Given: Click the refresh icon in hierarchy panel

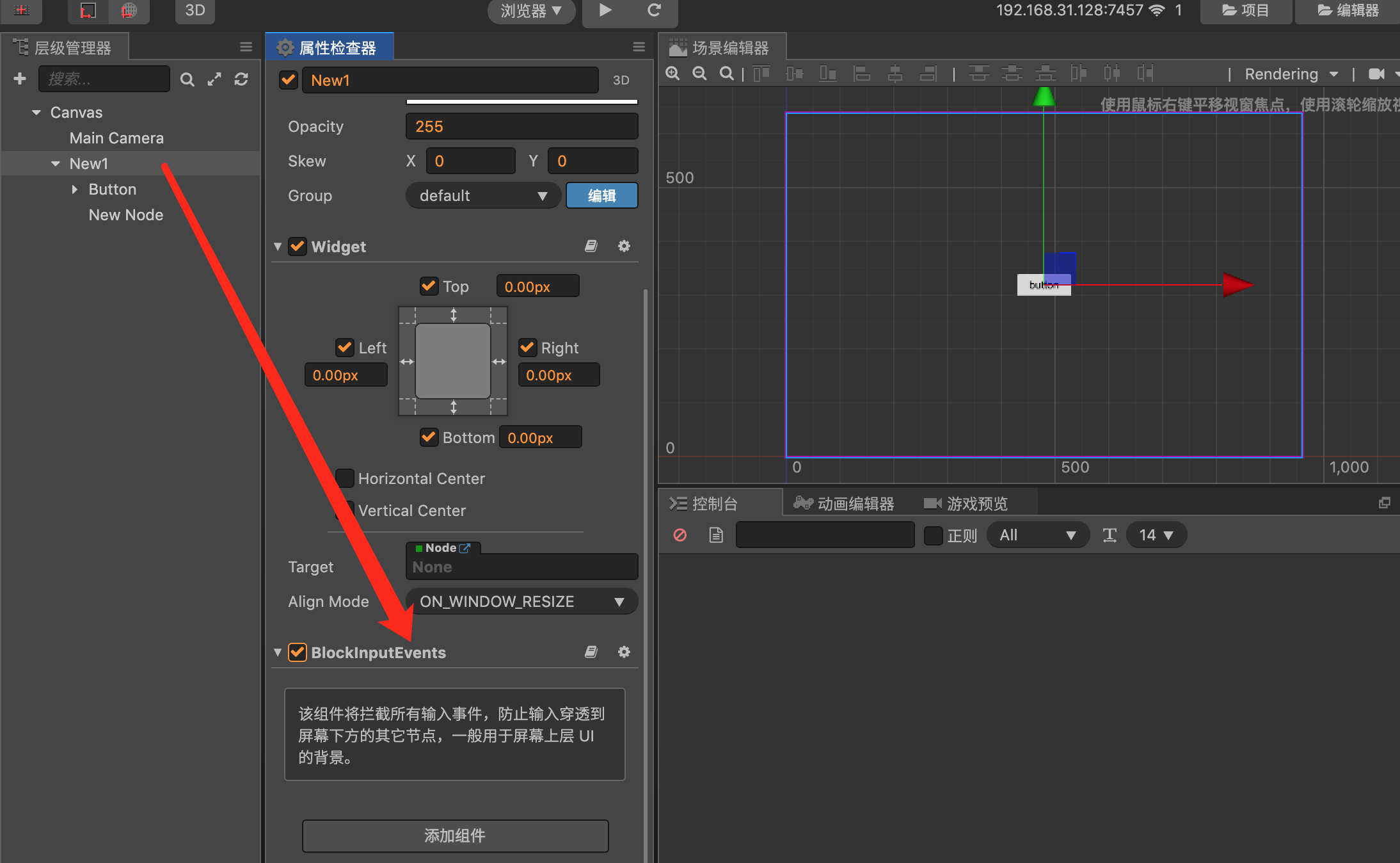Looking at the screenshot, I should [241, 79].
